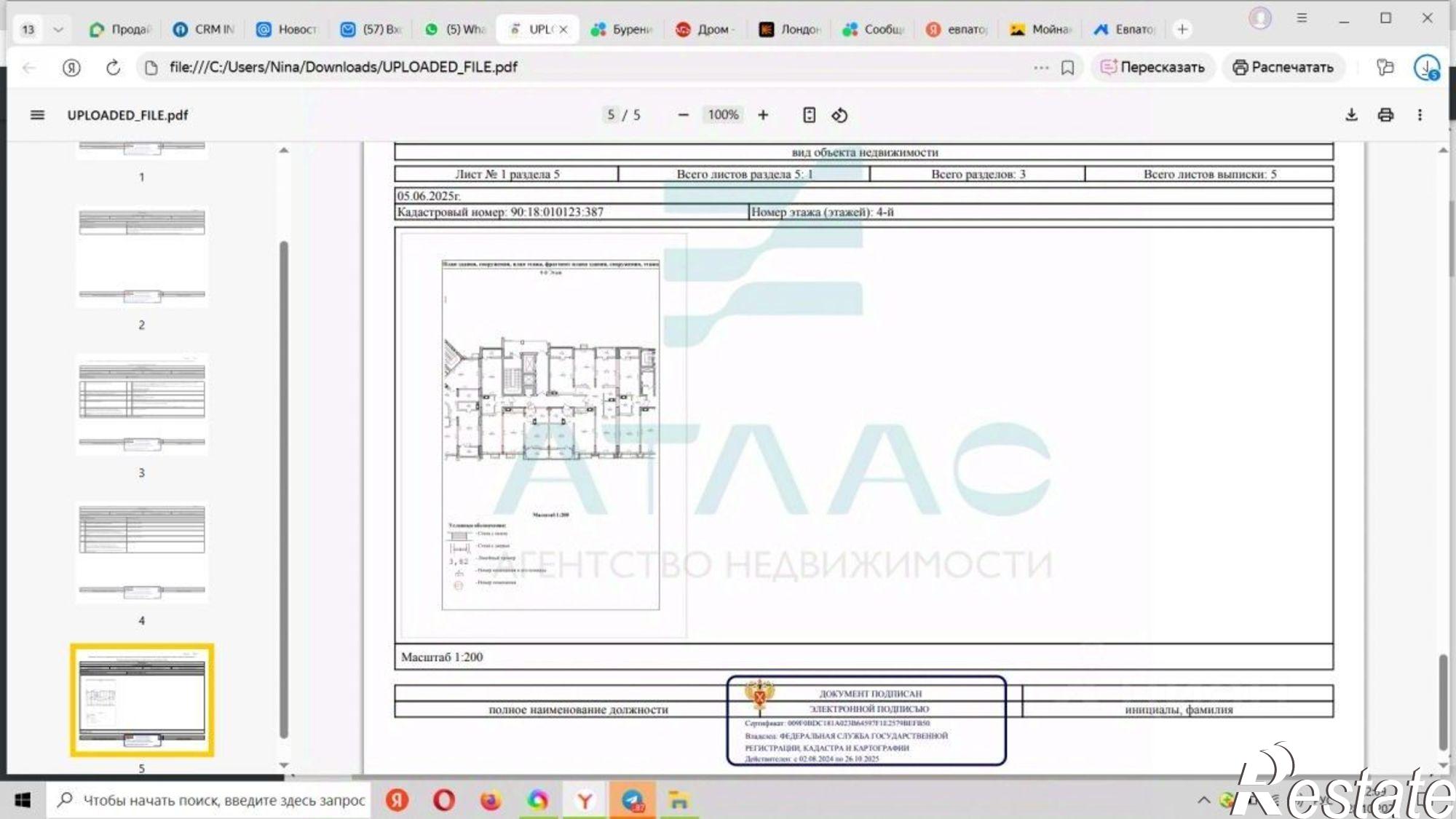Switch to the CRM tab
The width and height of the screenshot is (1456, 819).
(x=205, y=30)
